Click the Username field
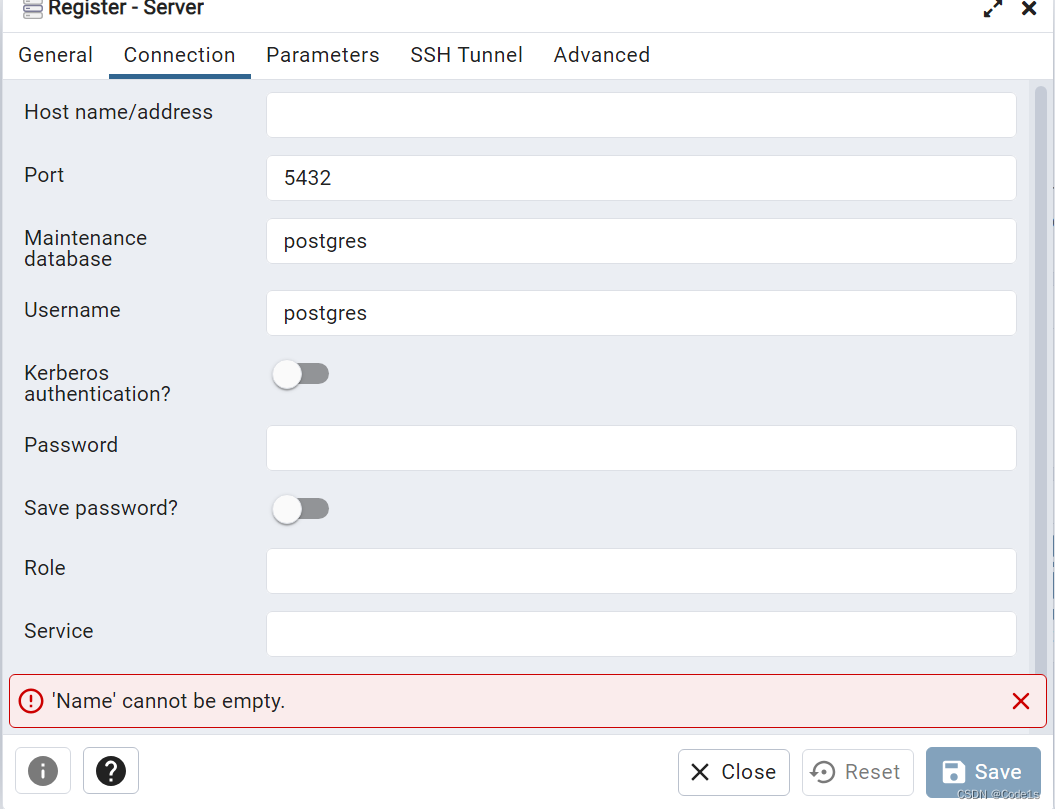The height and width of the screenshot is (809, 1055). (x=641, y=313)
